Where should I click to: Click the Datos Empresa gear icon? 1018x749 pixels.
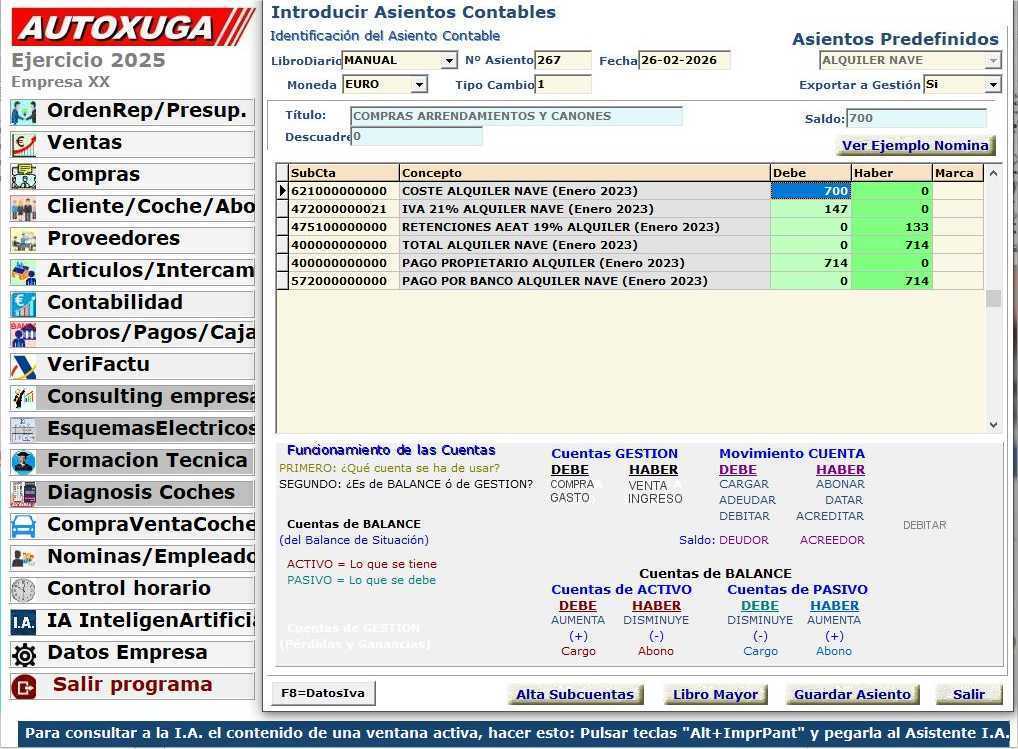click(23, 654)
